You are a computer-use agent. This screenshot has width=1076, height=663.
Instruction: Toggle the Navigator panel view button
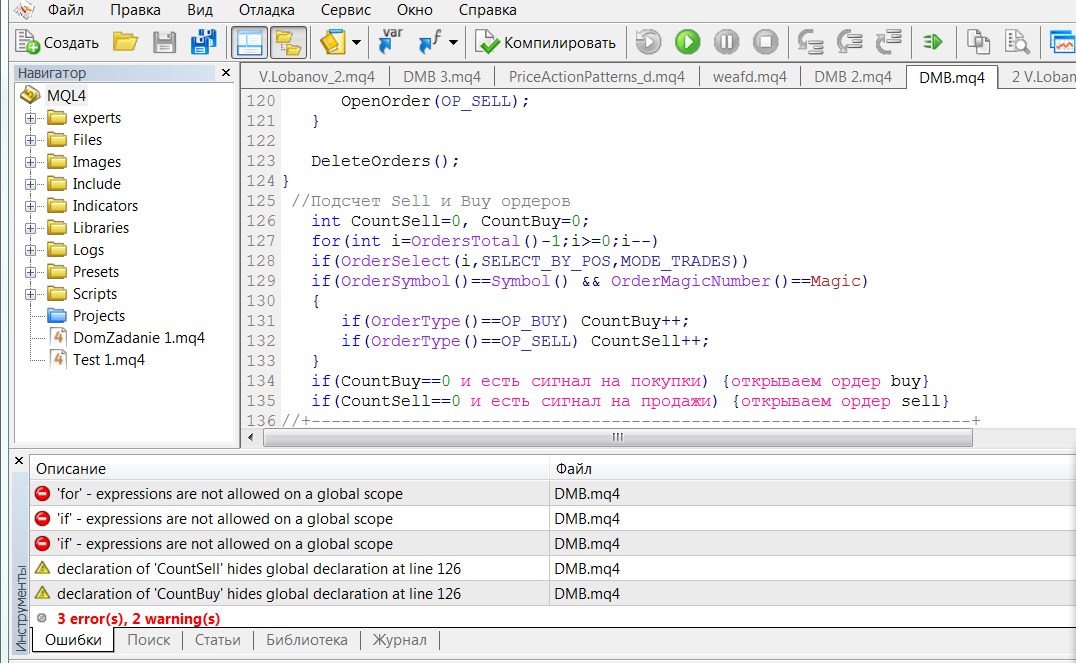pyautogui.click(x=249, y=43)
